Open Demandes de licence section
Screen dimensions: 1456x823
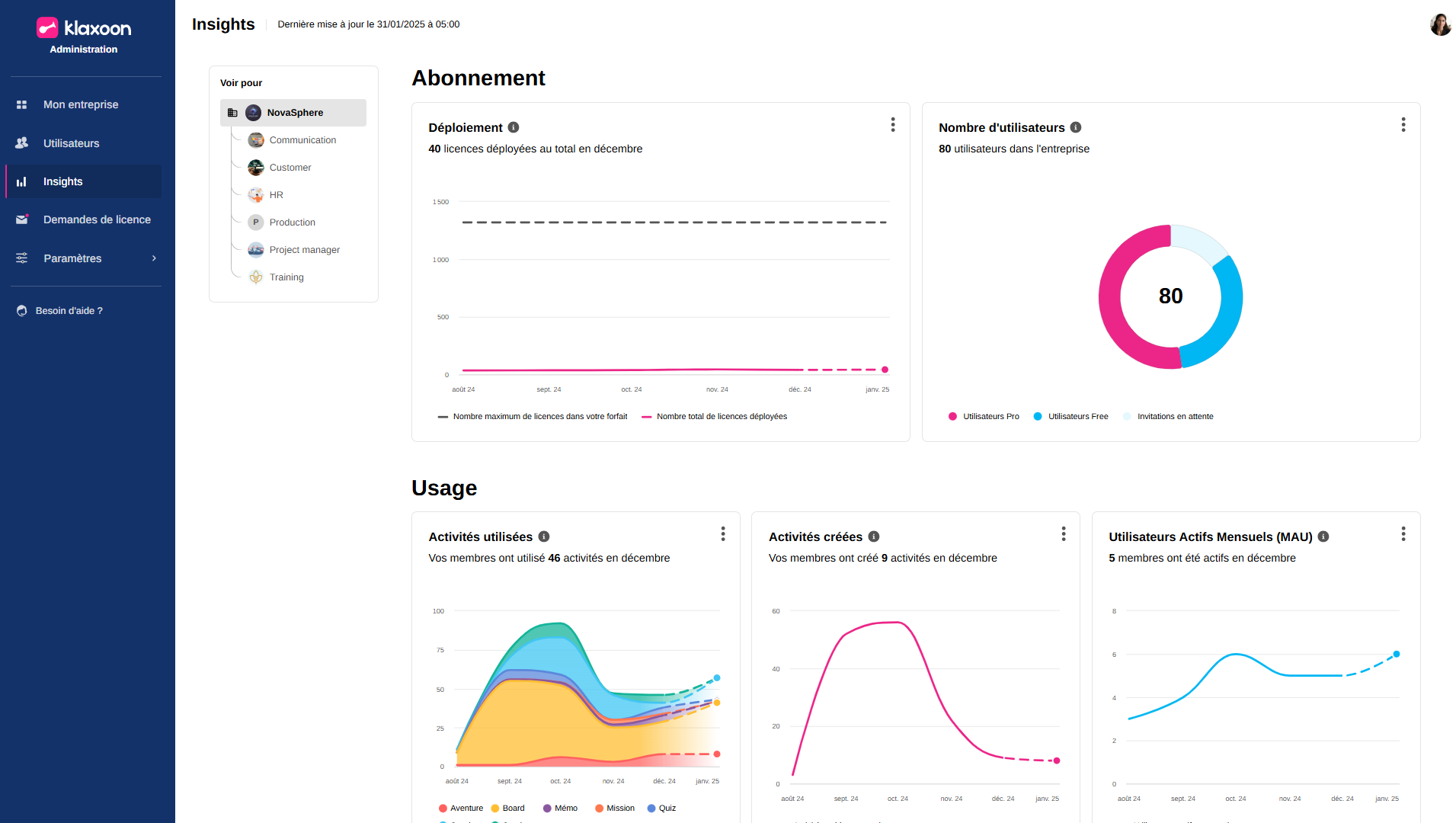(97, 219)
